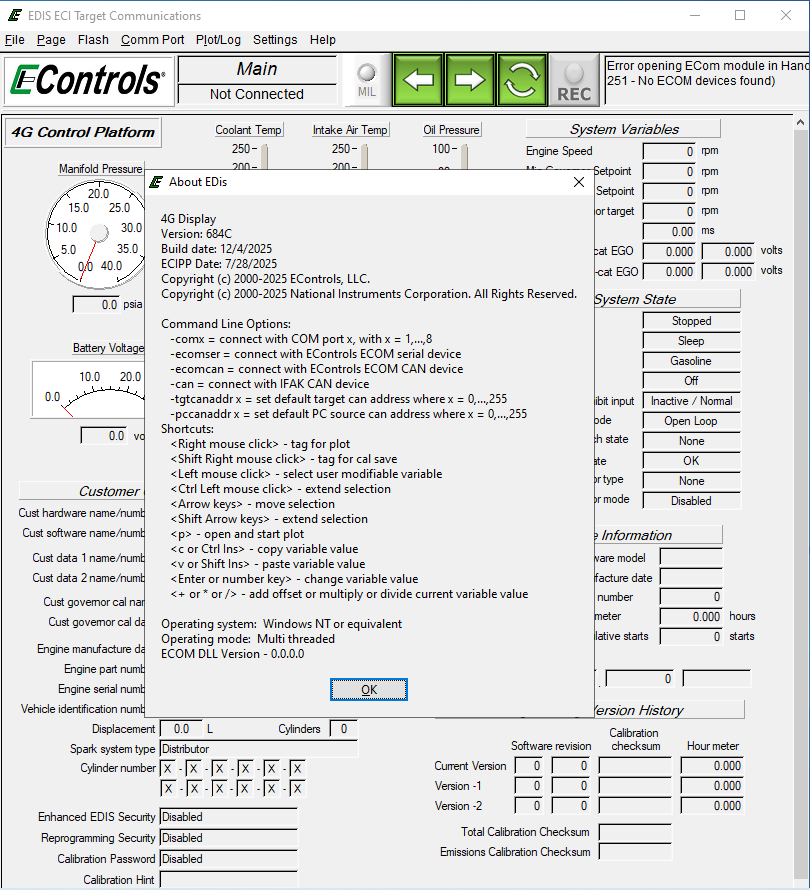Click the green refresh connection icon
Viewport: 810px width, 890px height.
pos(522,80)
